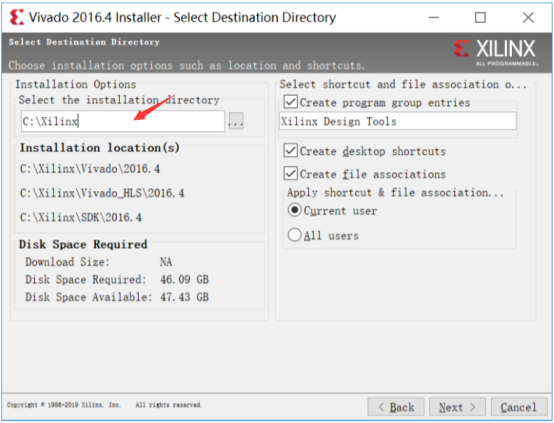The image size is (554, 423).
Task: Maximize the installer window
Action: (x=480, y=17)
